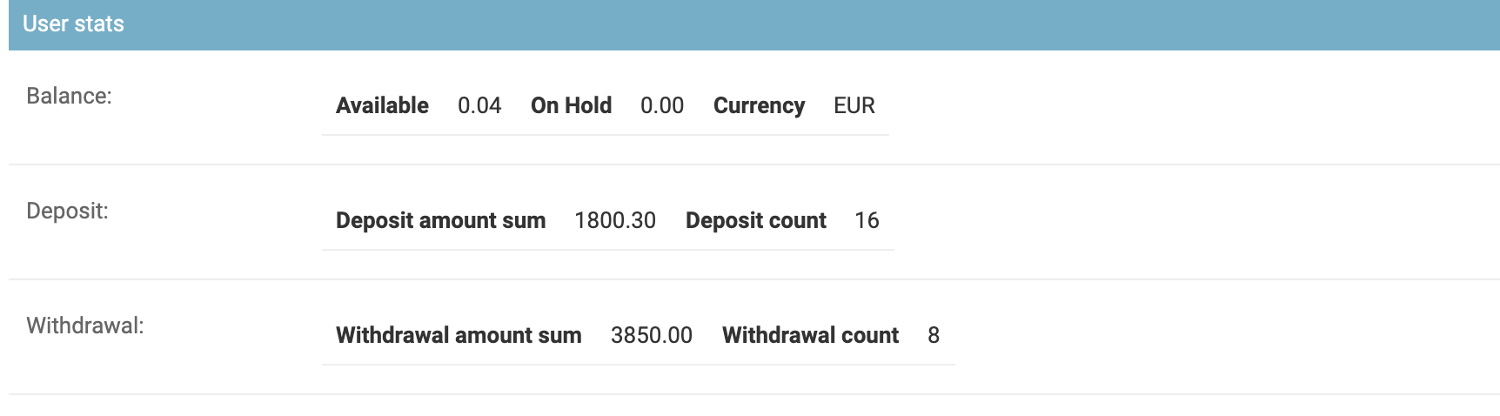Click the withdrawal count value 8
The image size is (1500, 416).
pos(933,336)
